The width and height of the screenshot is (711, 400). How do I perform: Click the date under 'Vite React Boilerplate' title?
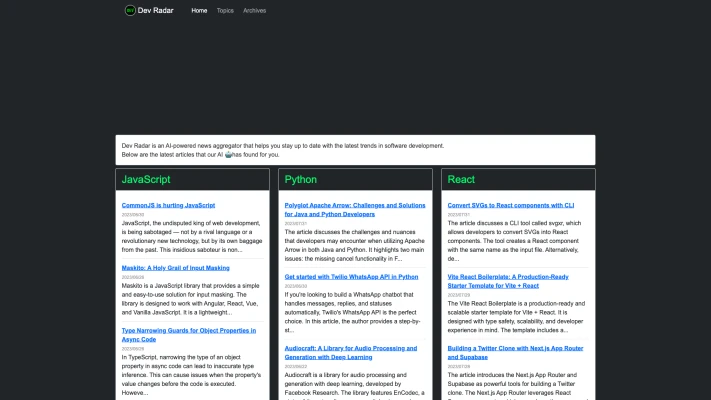tap(459, 295)
